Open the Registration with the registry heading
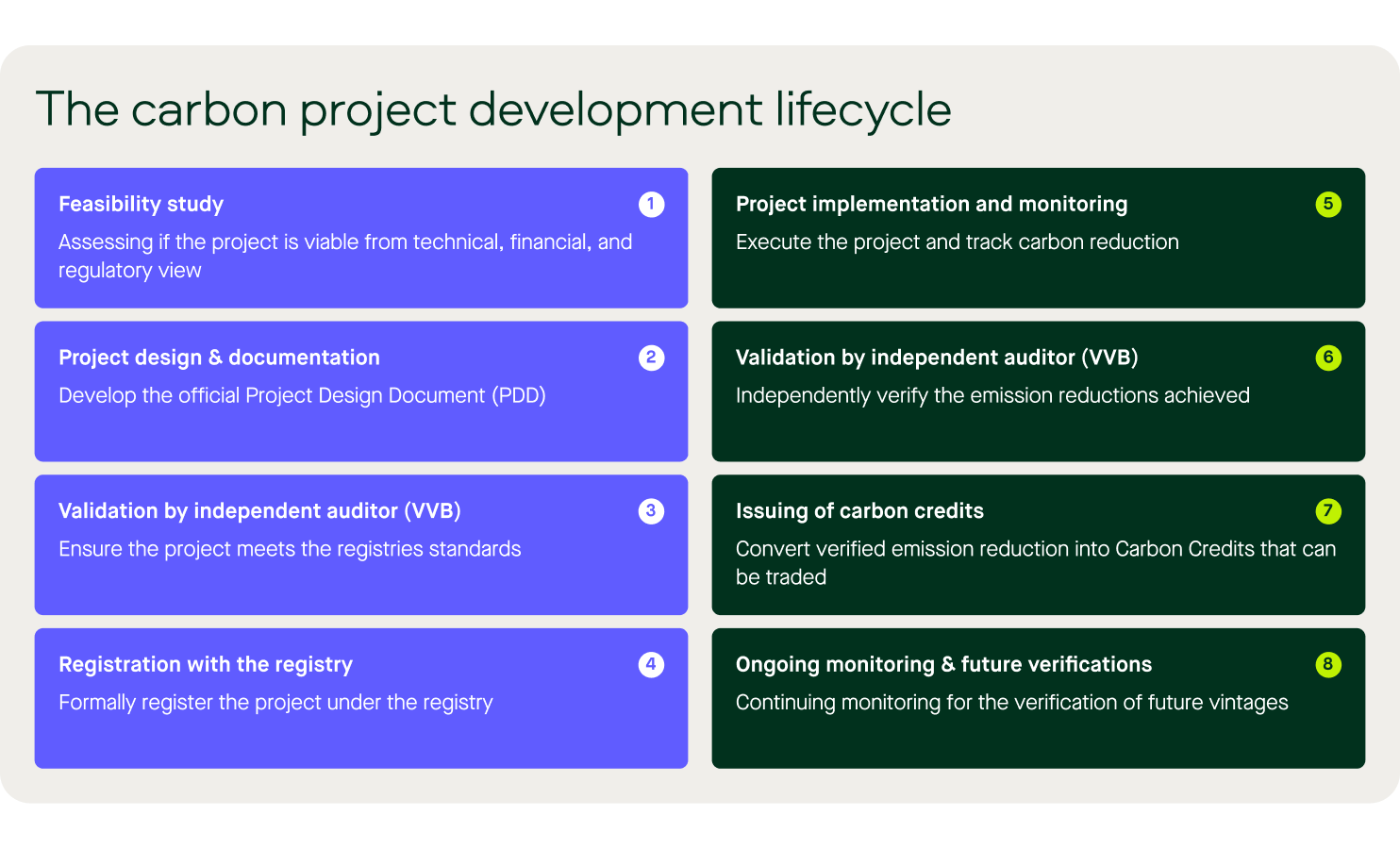 click(x=206, y=665)
